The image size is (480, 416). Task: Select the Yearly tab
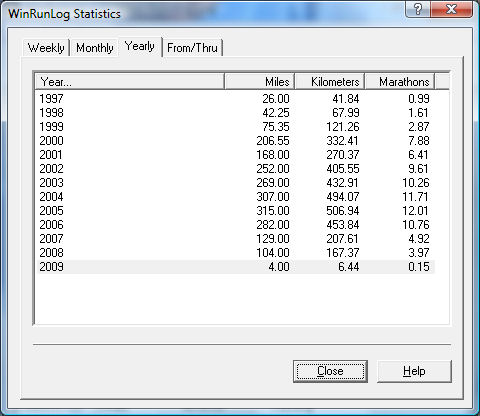click(140, 46)
